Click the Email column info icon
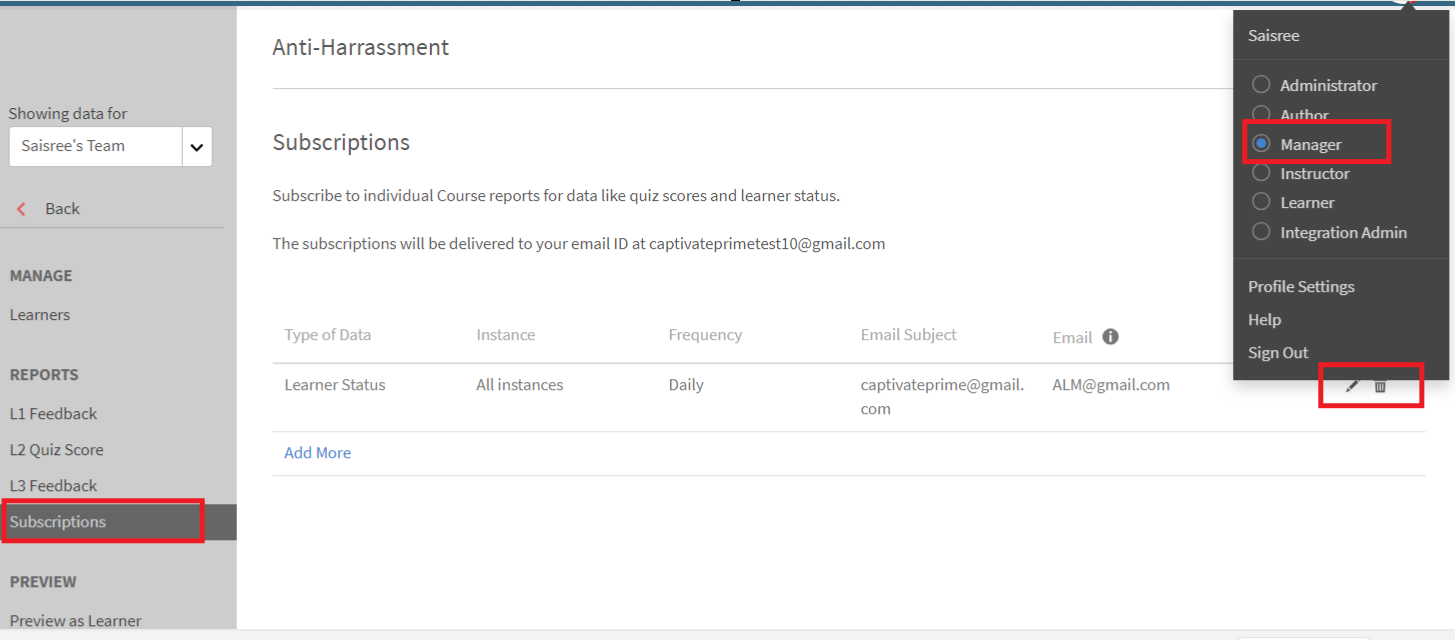This screenshot has height=640, width=1455. tap(1110, 337)
